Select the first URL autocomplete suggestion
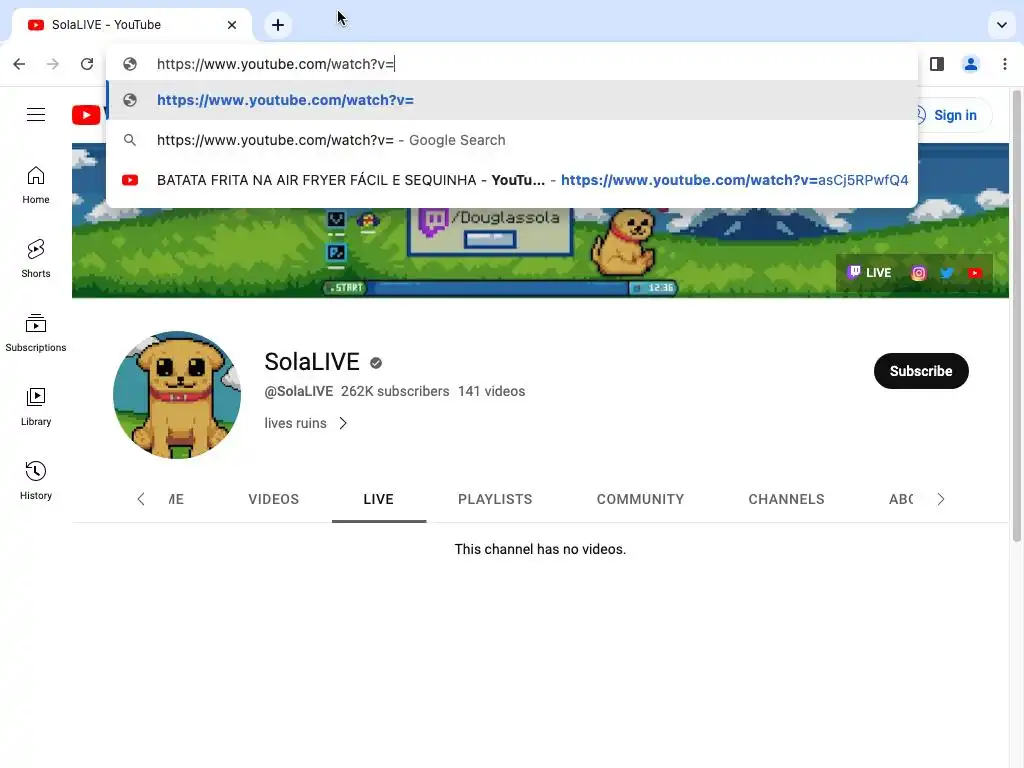 [512, 100]
